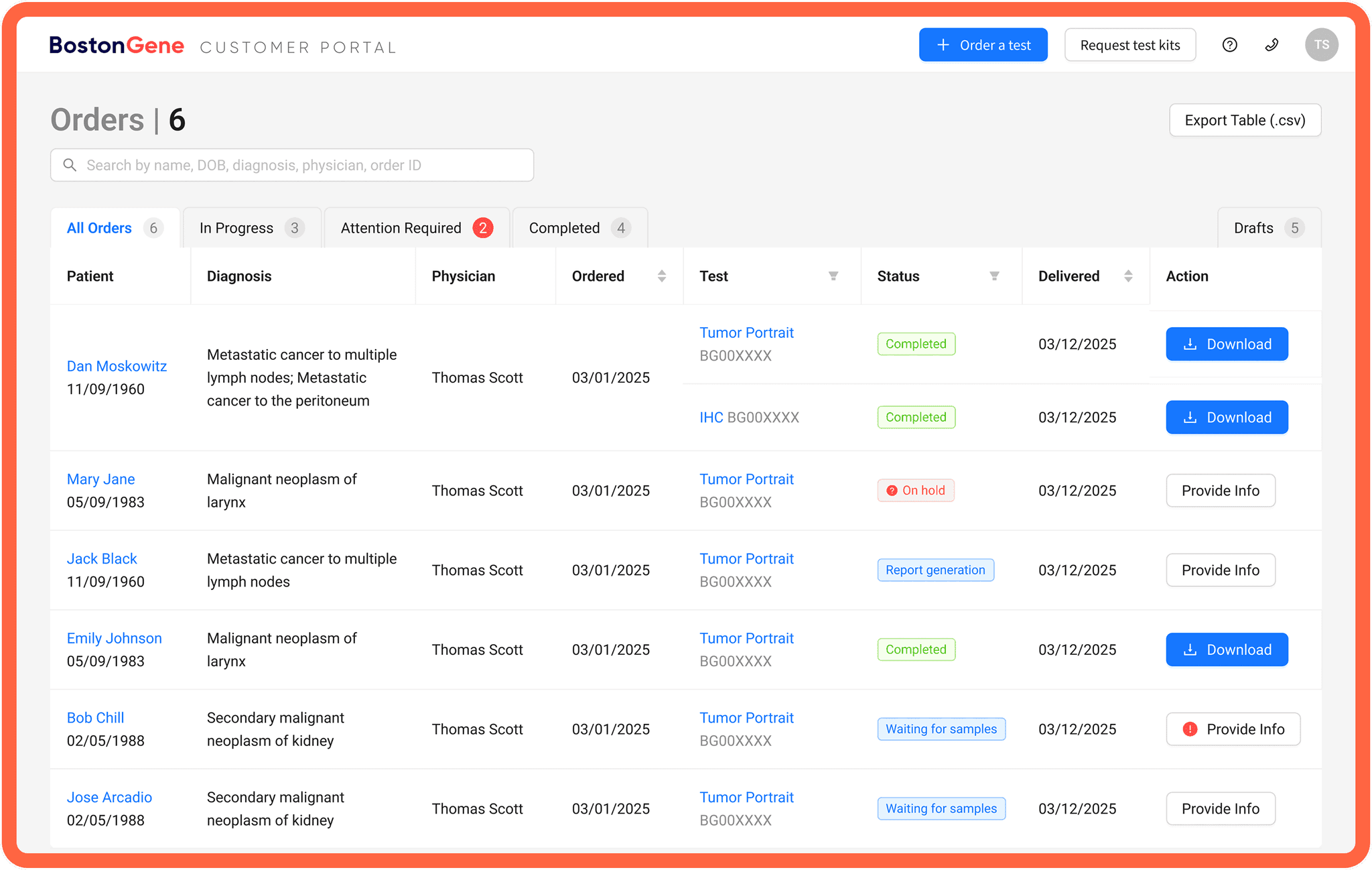
Task: Open the Test column filter
Action: click(x=833, y=276)
